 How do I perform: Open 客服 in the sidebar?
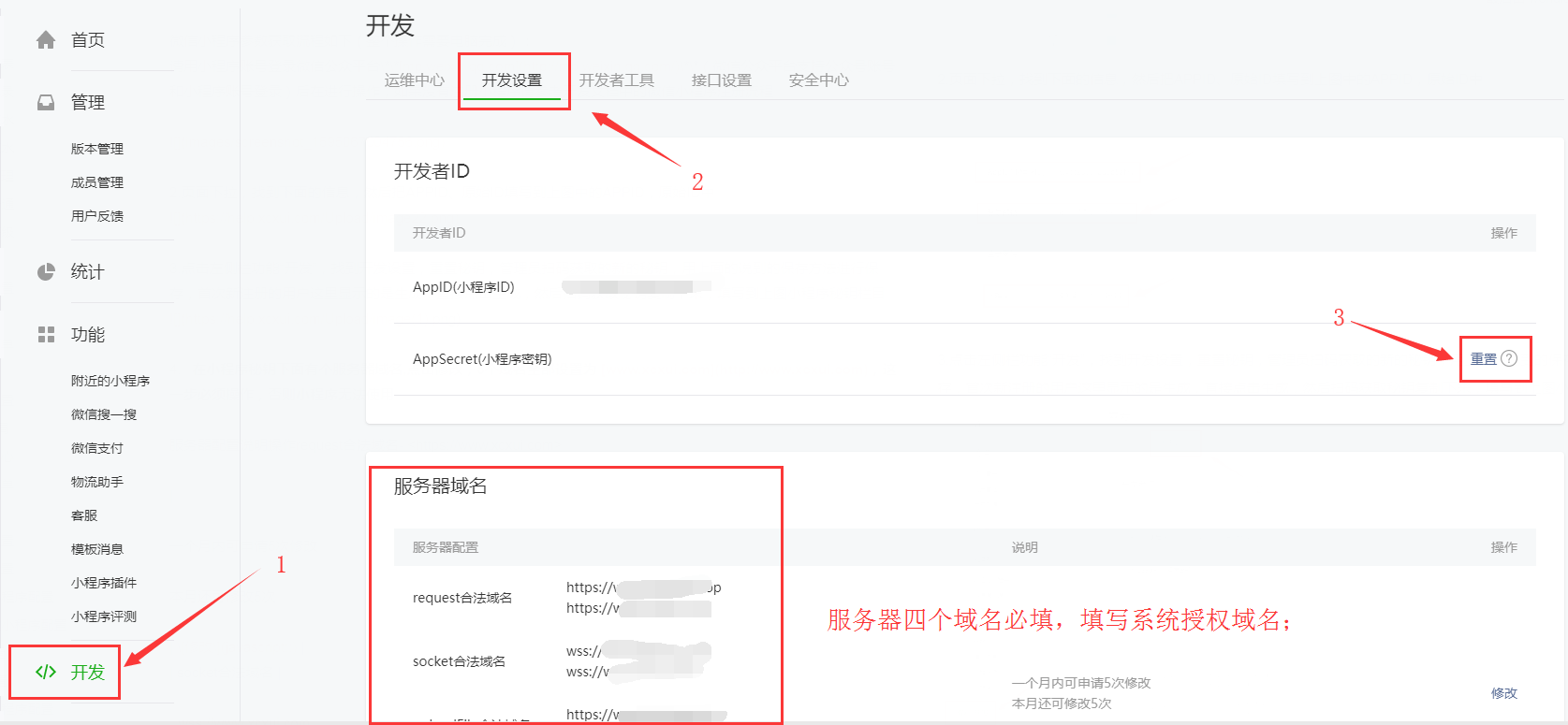coord(84,515)
